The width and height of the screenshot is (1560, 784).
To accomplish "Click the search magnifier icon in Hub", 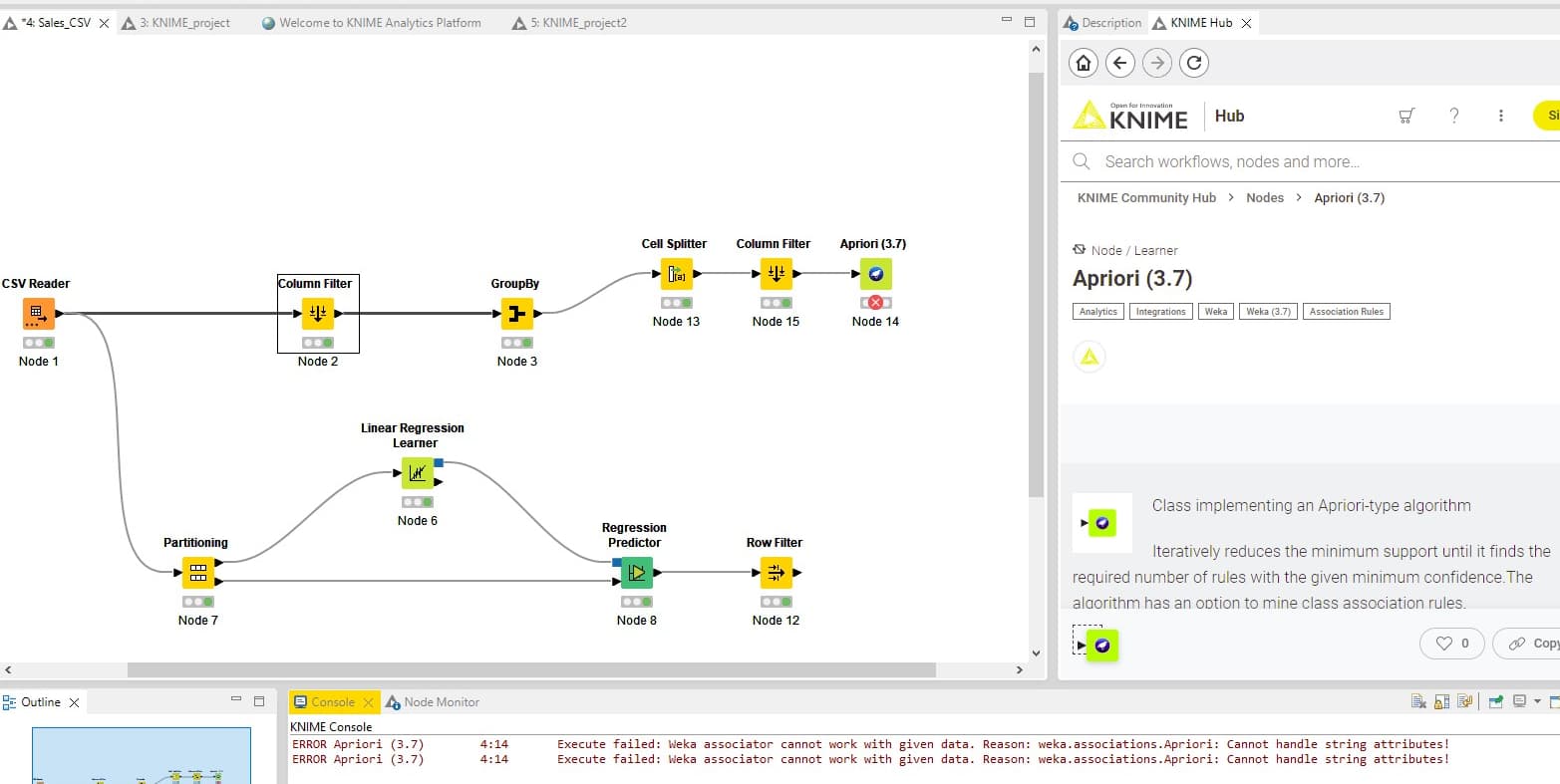I will [x=1082, y=161].
